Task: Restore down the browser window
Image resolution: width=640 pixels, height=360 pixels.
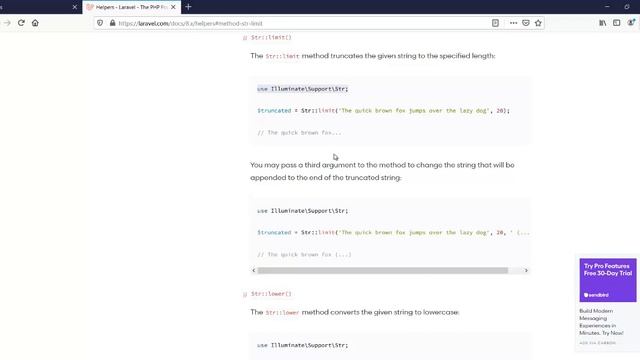Action: (627, 7)
